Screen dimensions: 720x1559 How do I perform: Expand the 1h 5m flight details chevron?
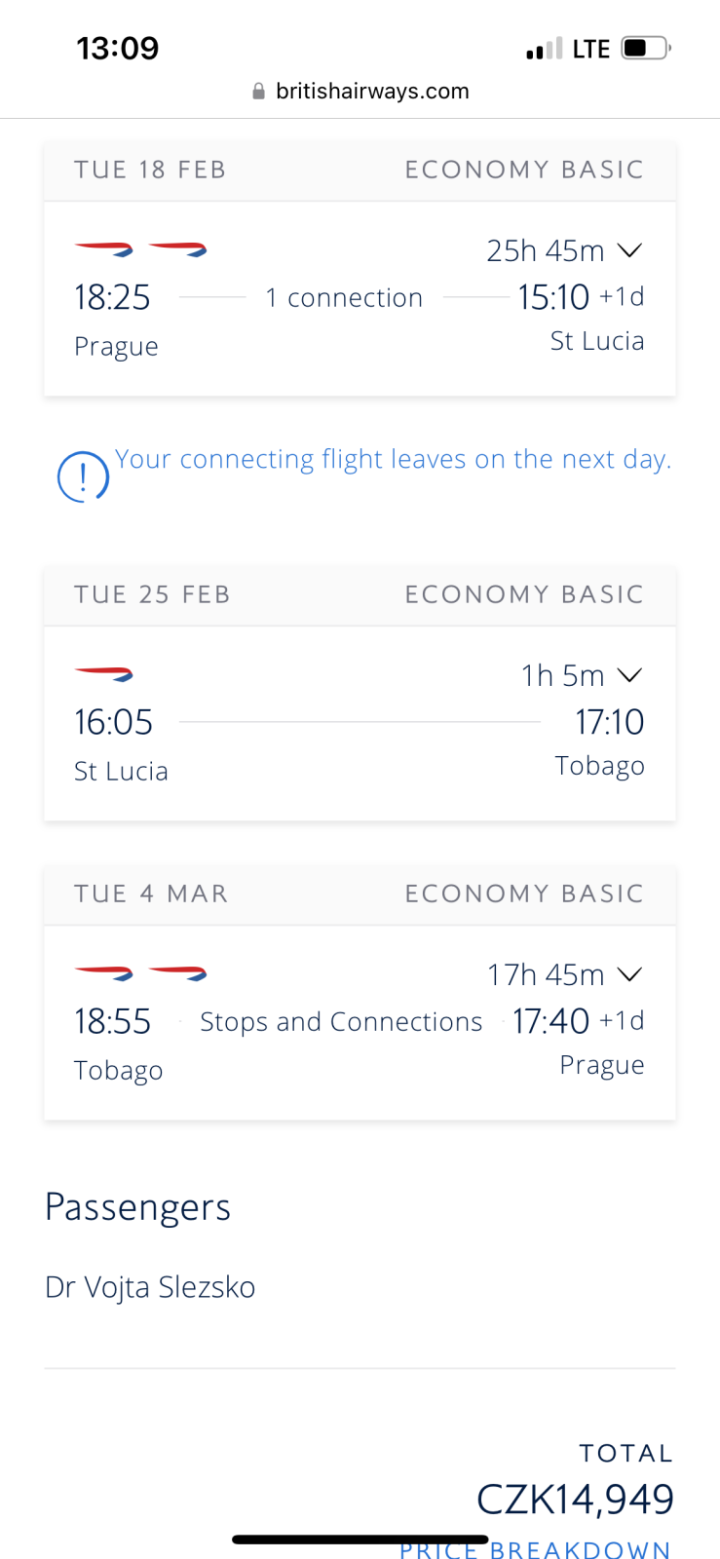coord(629,676)
